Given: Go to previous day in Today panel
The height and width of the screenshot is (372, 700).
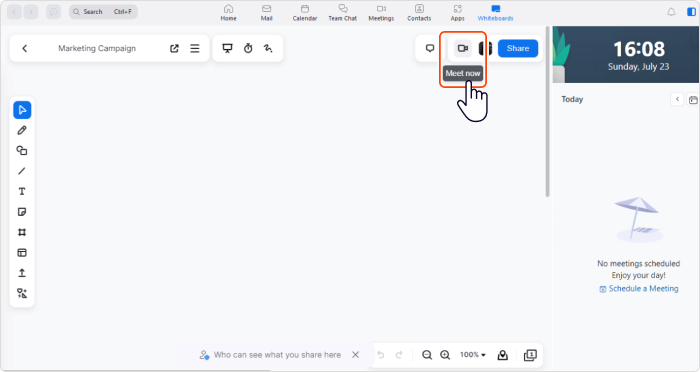Looking at the screenshot, I should point(677,99).
